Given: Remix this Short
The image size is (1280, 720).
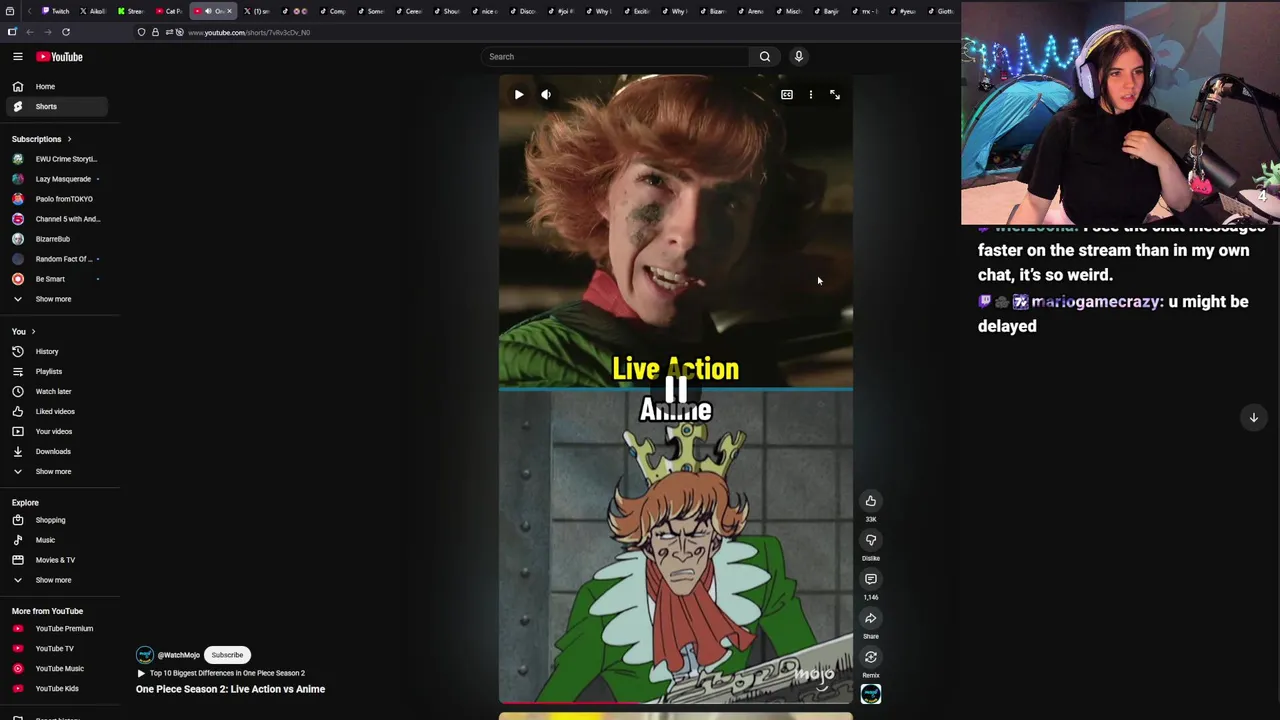Looking at the screenshot, I should pyautogui.click(x=871, y=657).
